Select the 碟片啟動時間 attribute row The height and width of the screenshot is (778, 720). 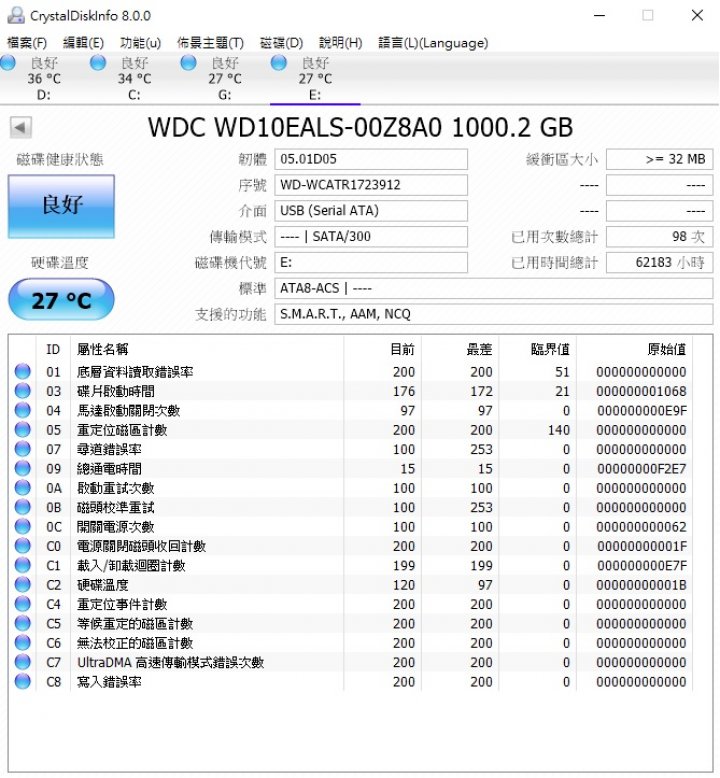351,391
